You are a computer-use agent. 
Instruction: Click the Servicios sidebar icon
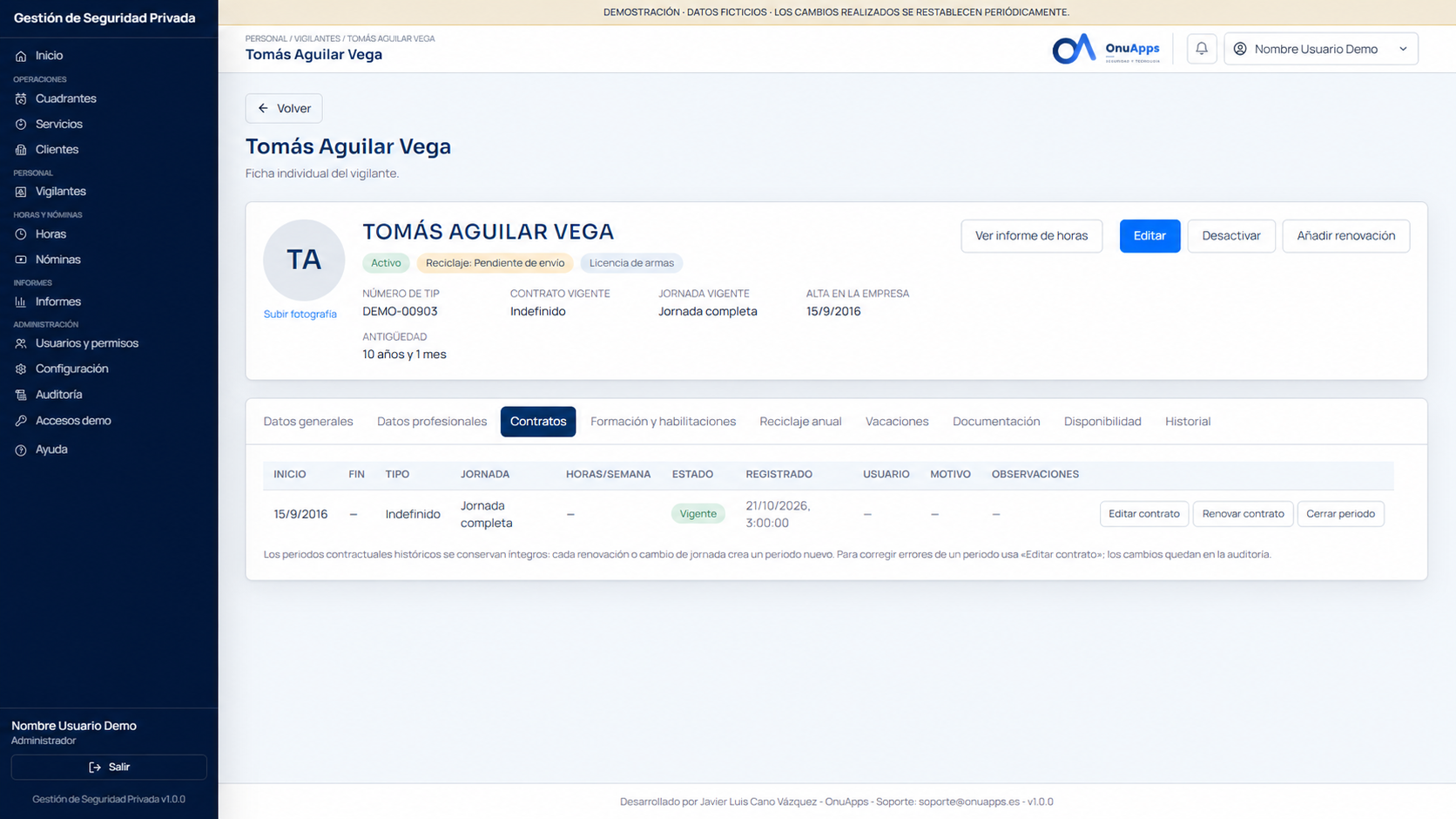pos(21,125)
